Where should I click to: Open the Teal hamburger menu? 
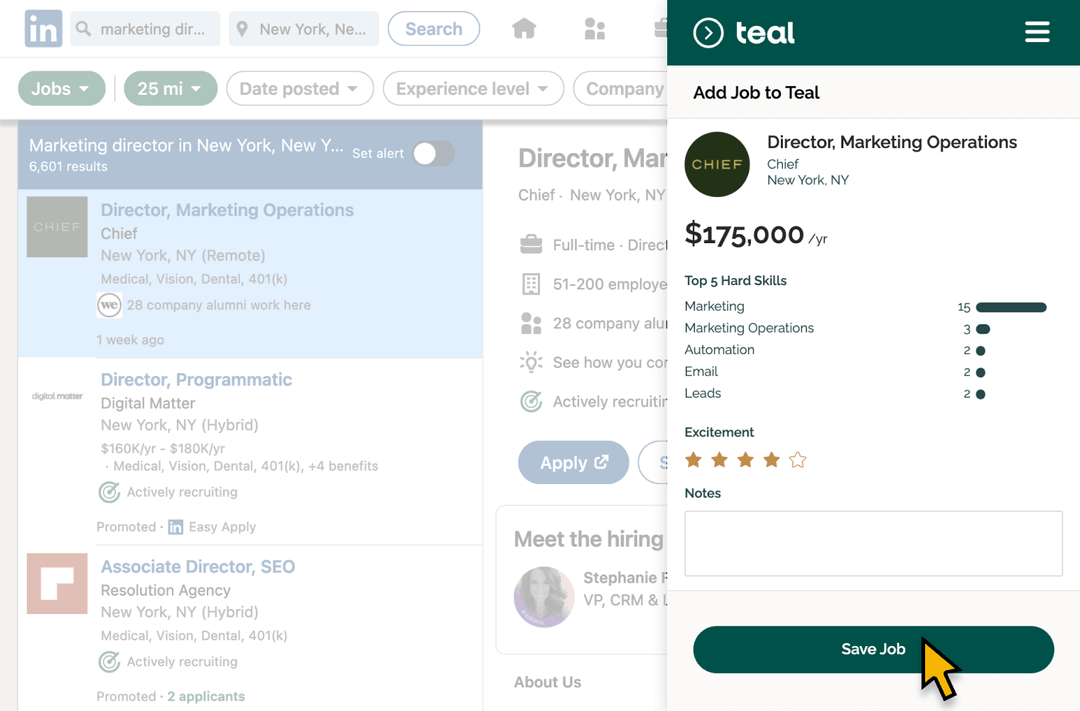coord(1037,32)
